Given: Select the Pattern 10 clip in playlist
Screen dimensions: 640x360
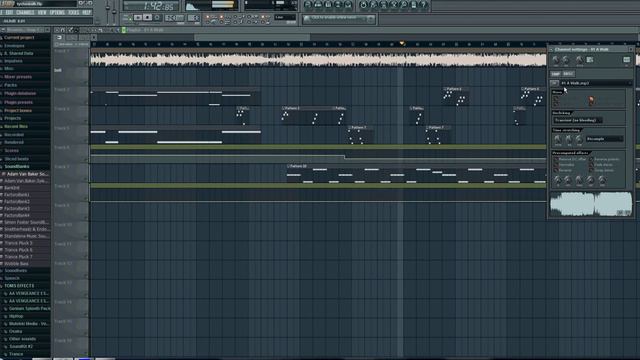Looking at the screenshot, I should pyautogui.click(x=416, y=173).
